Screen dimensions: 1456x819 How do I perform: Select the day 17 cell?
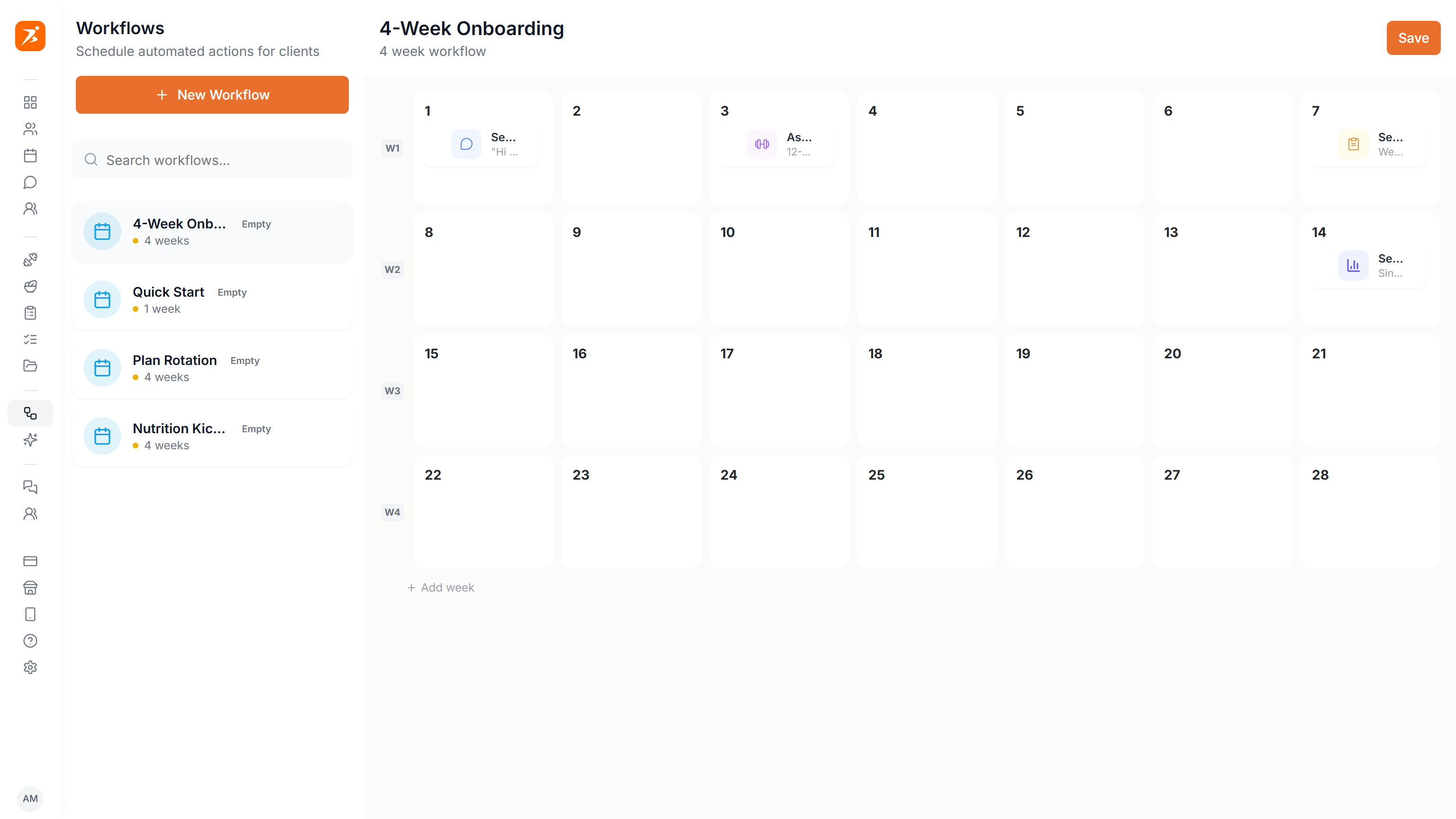(779, 391)
